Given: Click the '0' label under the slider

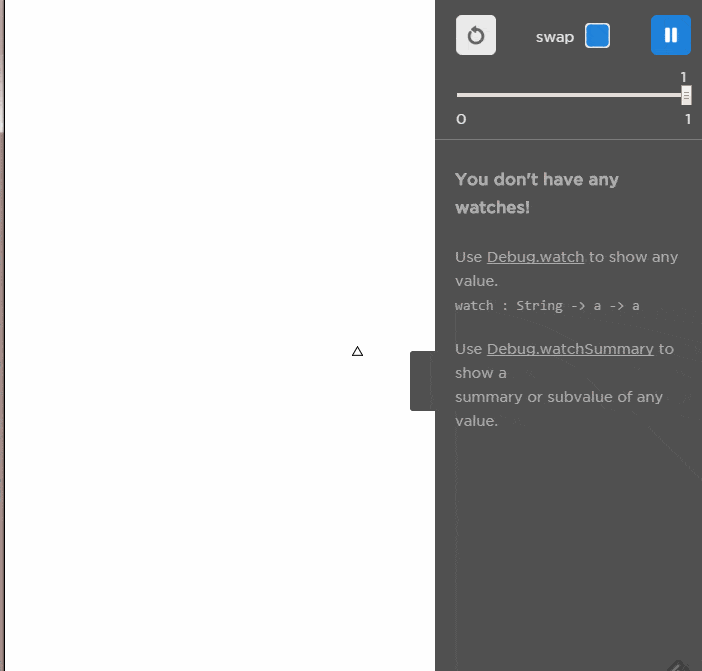Looking at the screenshot, I should pos(461,119).
